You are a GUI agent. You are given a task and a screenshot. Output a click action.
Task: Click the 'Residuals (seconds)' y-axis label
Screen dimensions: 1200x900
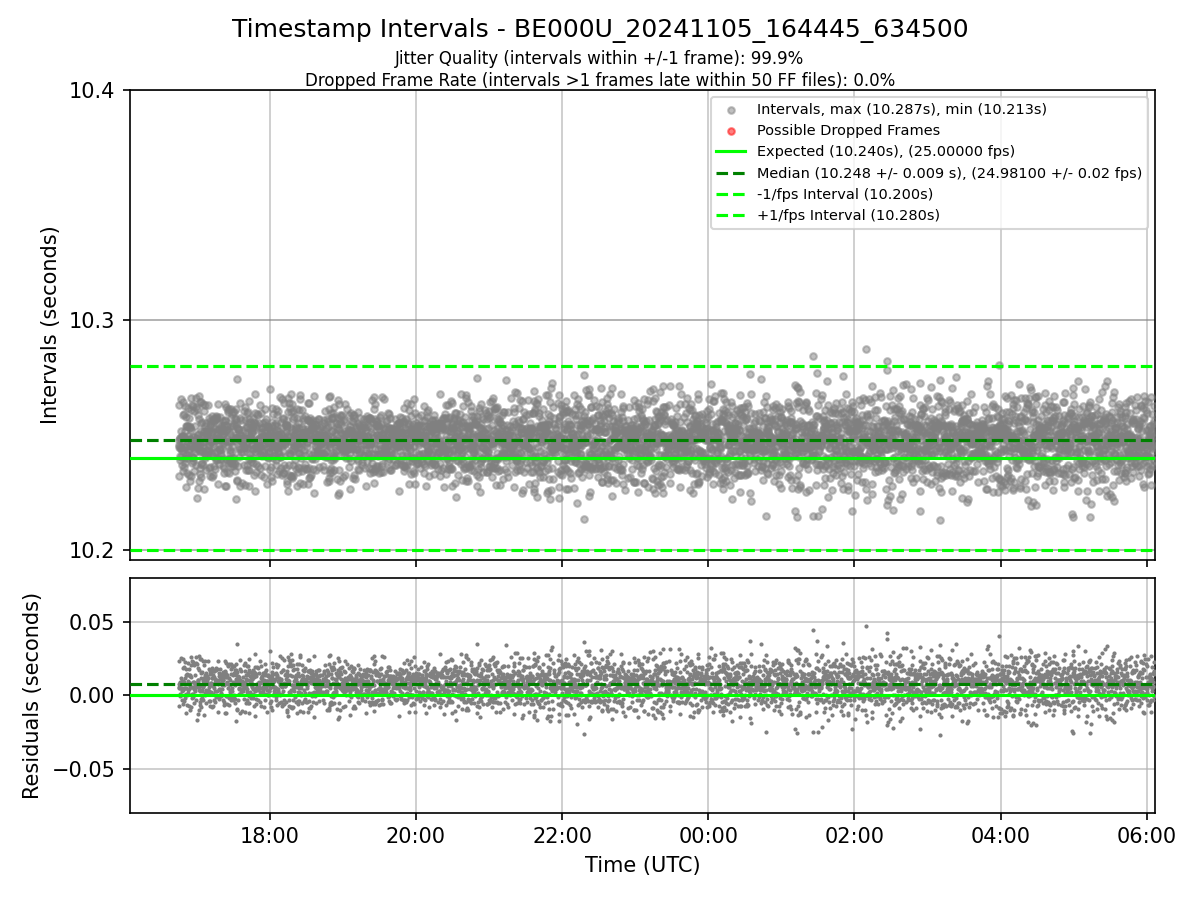32,696
